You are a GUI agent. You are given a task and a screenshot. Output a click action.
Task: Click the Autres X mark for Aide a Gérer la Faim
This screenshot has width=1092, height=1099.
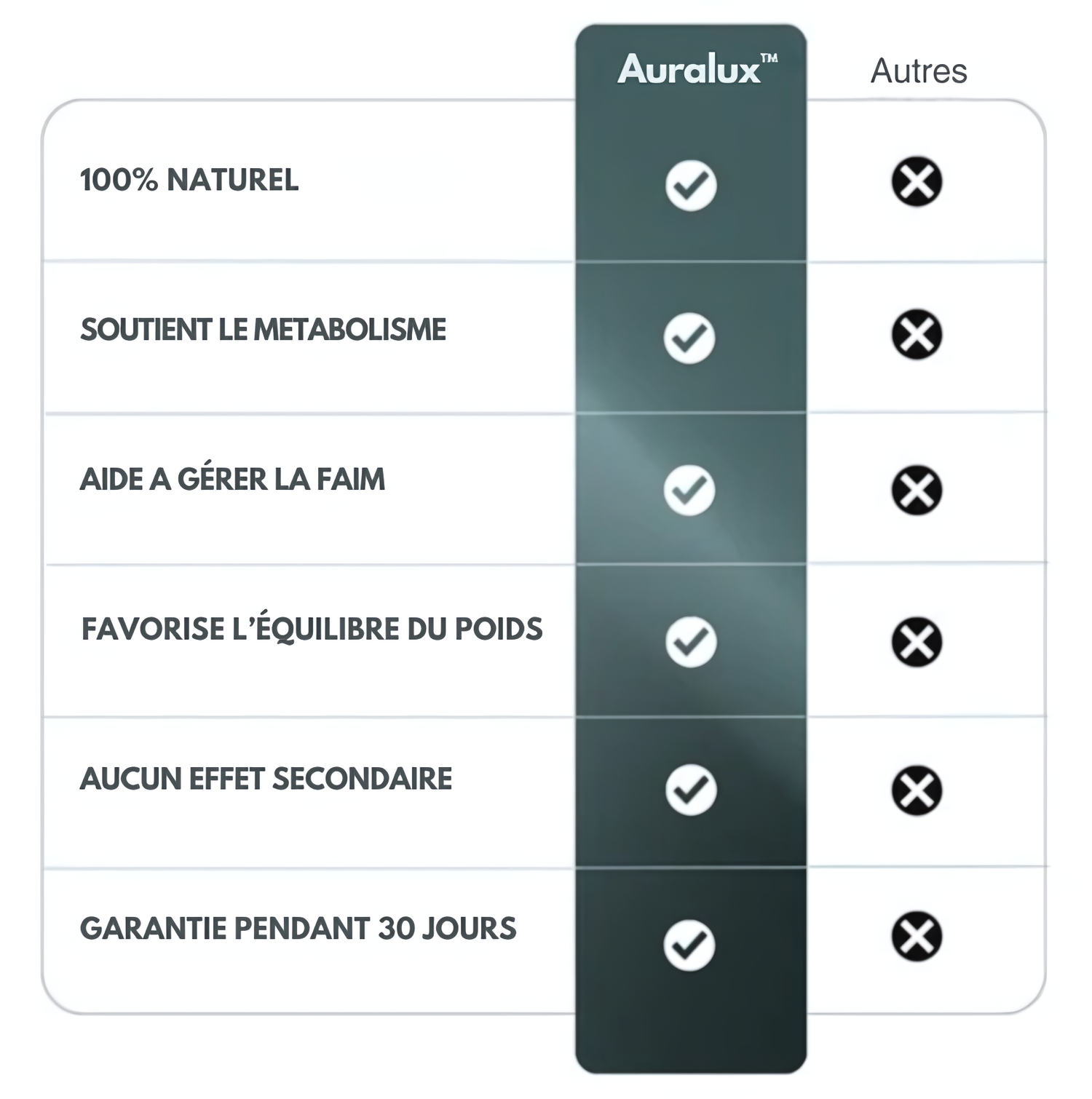coord(917,490)
